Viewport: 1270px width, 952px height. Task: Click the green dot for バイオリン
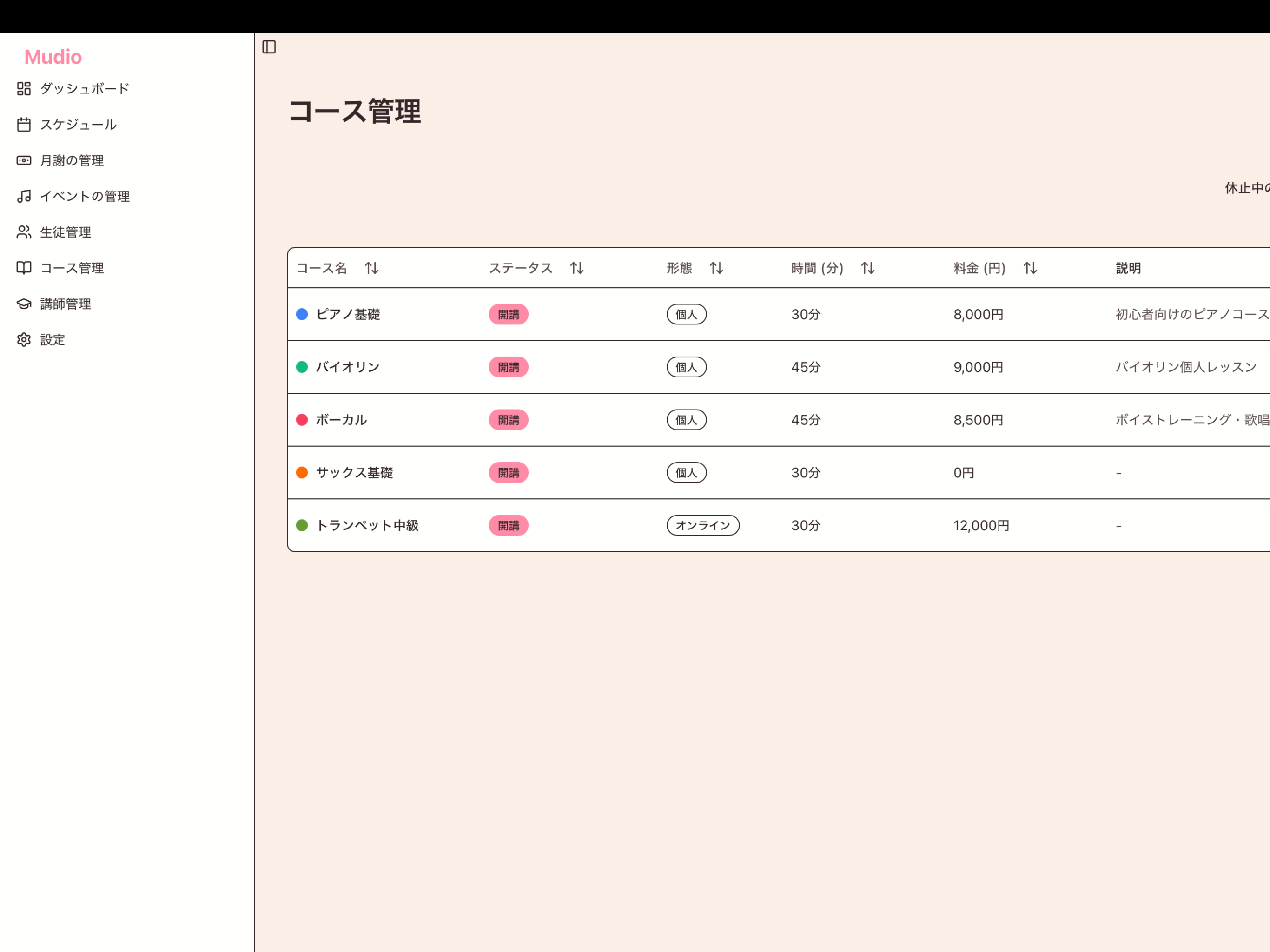click(x=302, y=367)
